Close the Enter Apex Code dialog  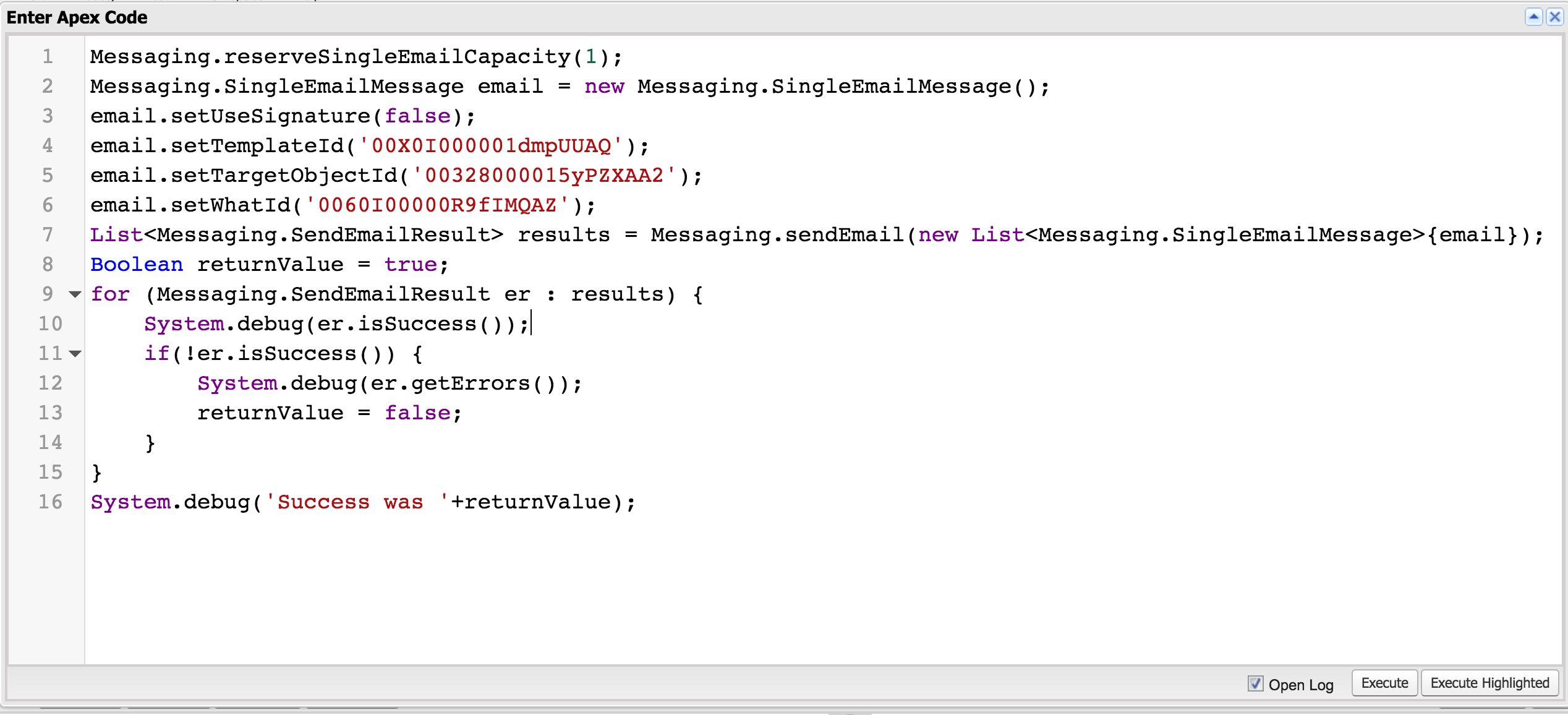(x=1554, y=17)
